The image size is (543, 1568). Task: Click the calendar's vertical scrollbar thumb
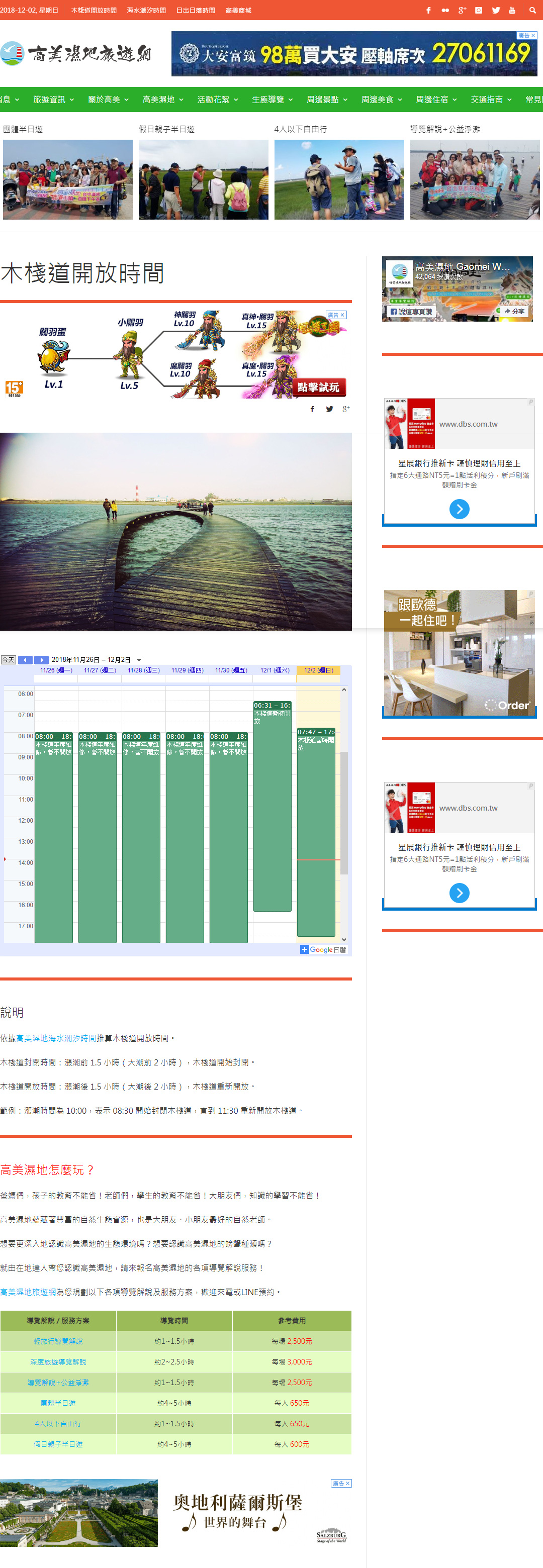pyautogui.click(x=344, y=813)
